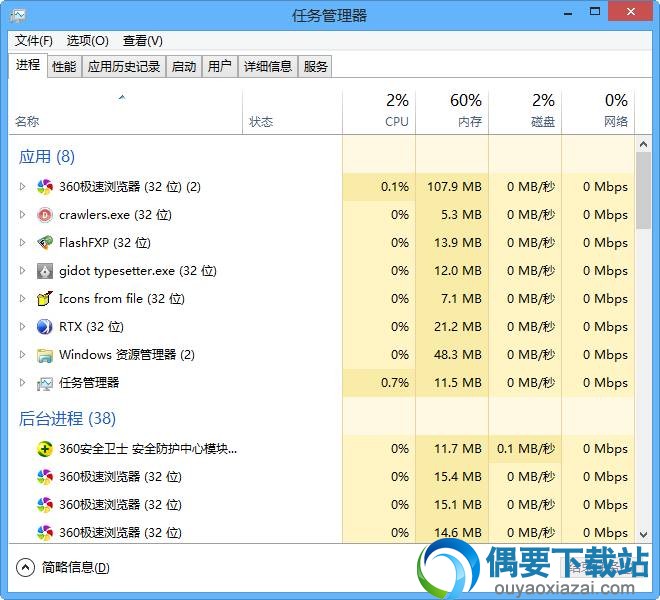Switch to the 进程 tab
The image size is (660, 600).
pos(28,65)
